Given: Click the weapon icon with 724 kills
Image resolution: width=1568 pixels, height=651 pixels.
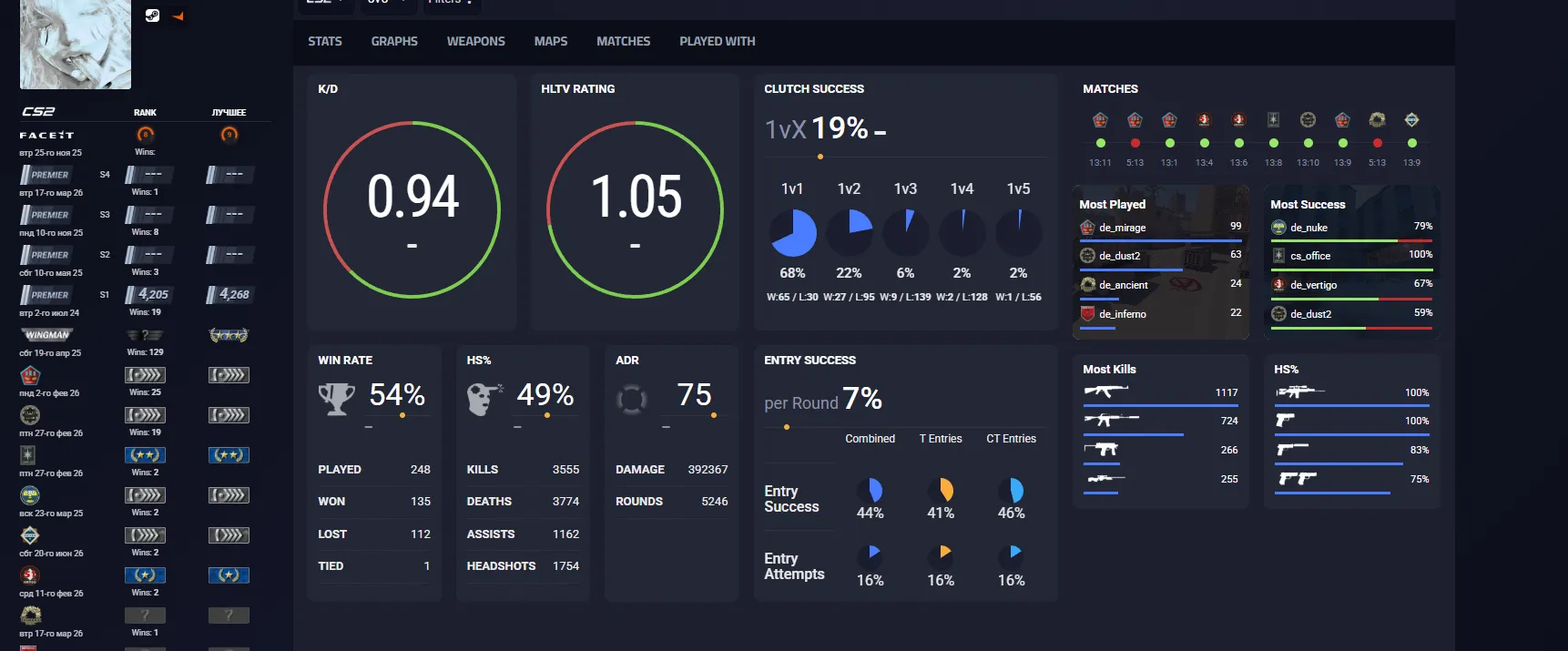Looking at the screenshot, I should point(1111,420).
